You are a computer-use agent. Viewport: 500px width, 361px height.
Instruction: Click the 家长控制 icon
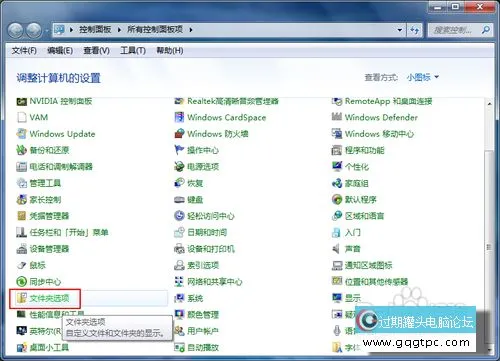[x=22, y=199]
